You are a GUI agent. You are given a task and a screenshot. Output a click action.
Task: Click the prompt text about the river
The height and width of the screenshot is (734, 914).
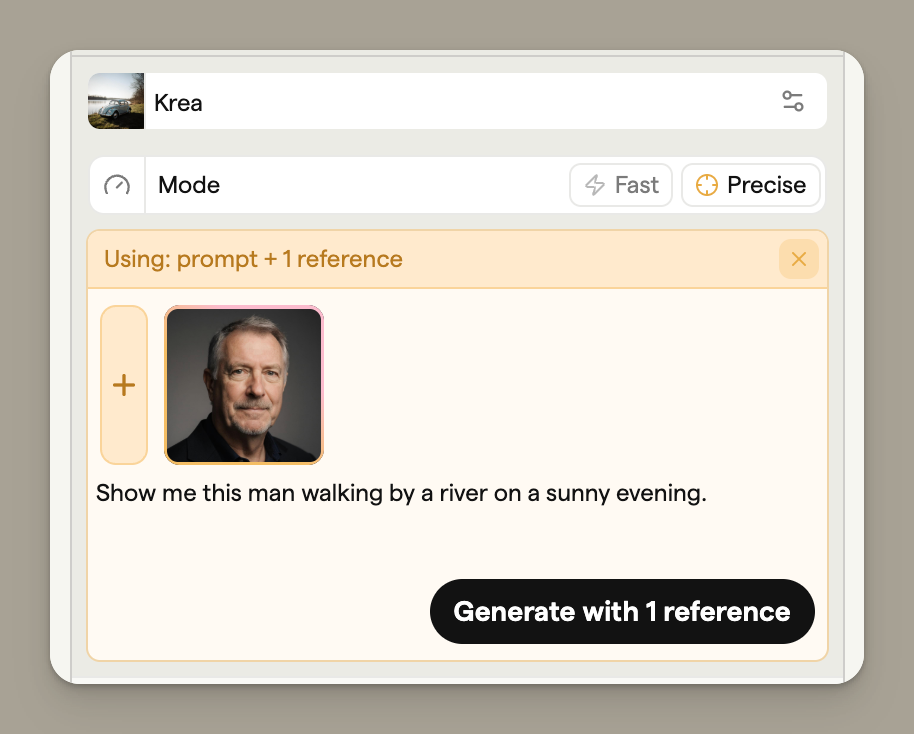point(401,494)
